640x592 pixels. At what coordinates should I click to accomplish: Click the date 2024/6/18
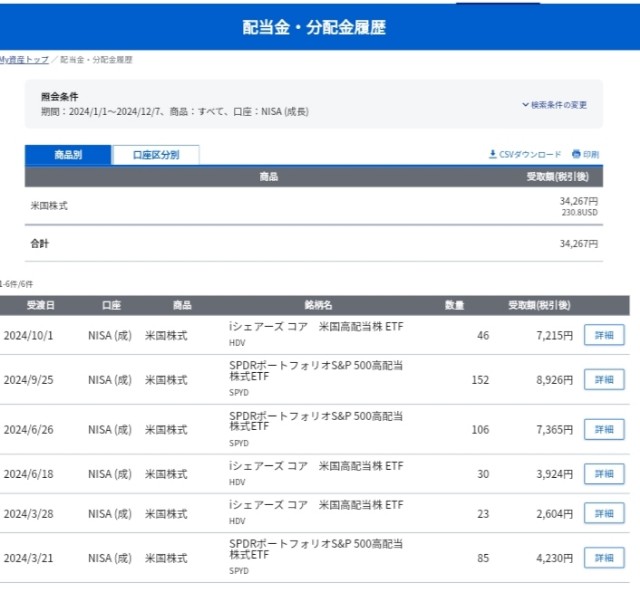point(29,474)
